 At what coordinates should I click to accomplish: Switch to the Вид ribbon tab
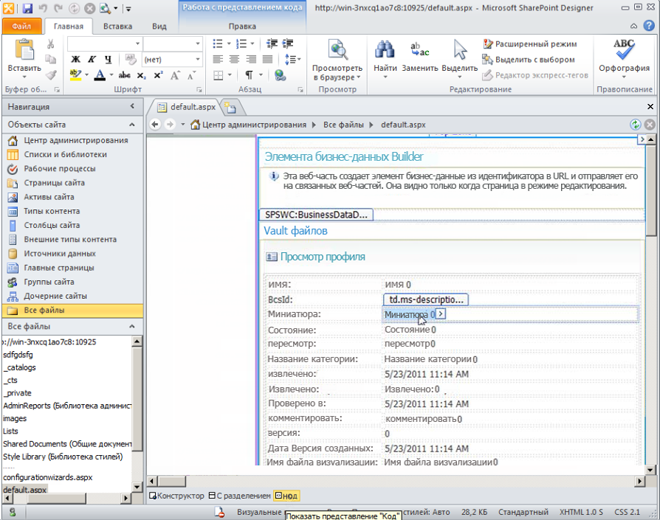pos(159,26)
